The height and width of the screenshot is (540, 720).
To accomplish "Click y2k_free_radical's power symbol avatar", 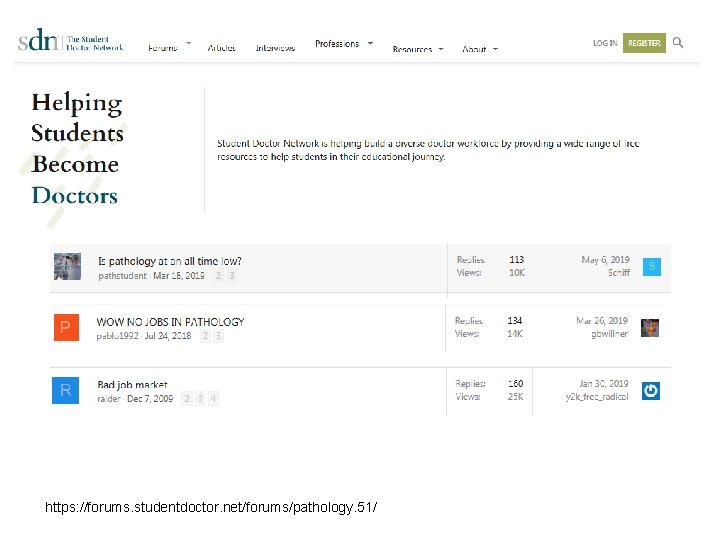I will tap(651, 391).
